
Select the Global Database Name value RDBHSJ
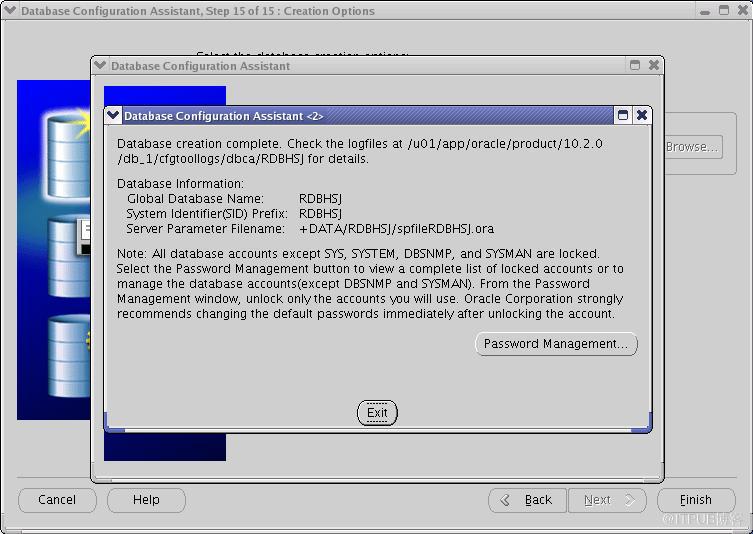tap(320, 199)
